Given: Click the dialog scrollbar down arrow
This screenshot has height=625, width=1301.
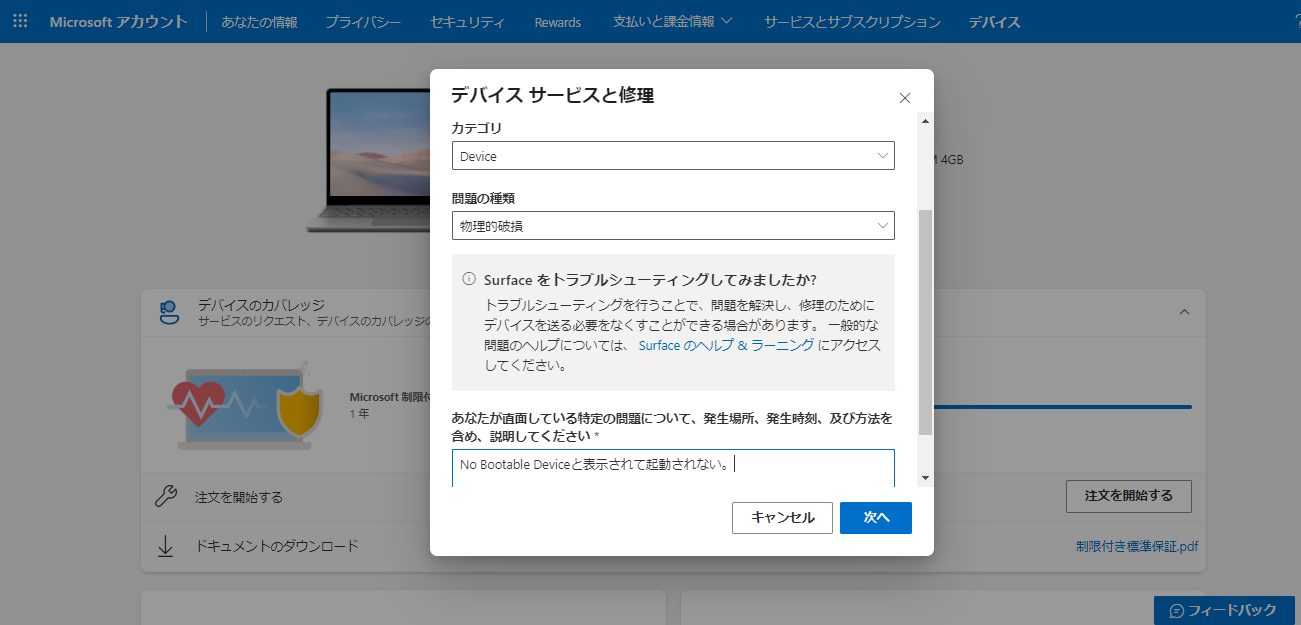Looking at the screenshot, I should [925, 478].
